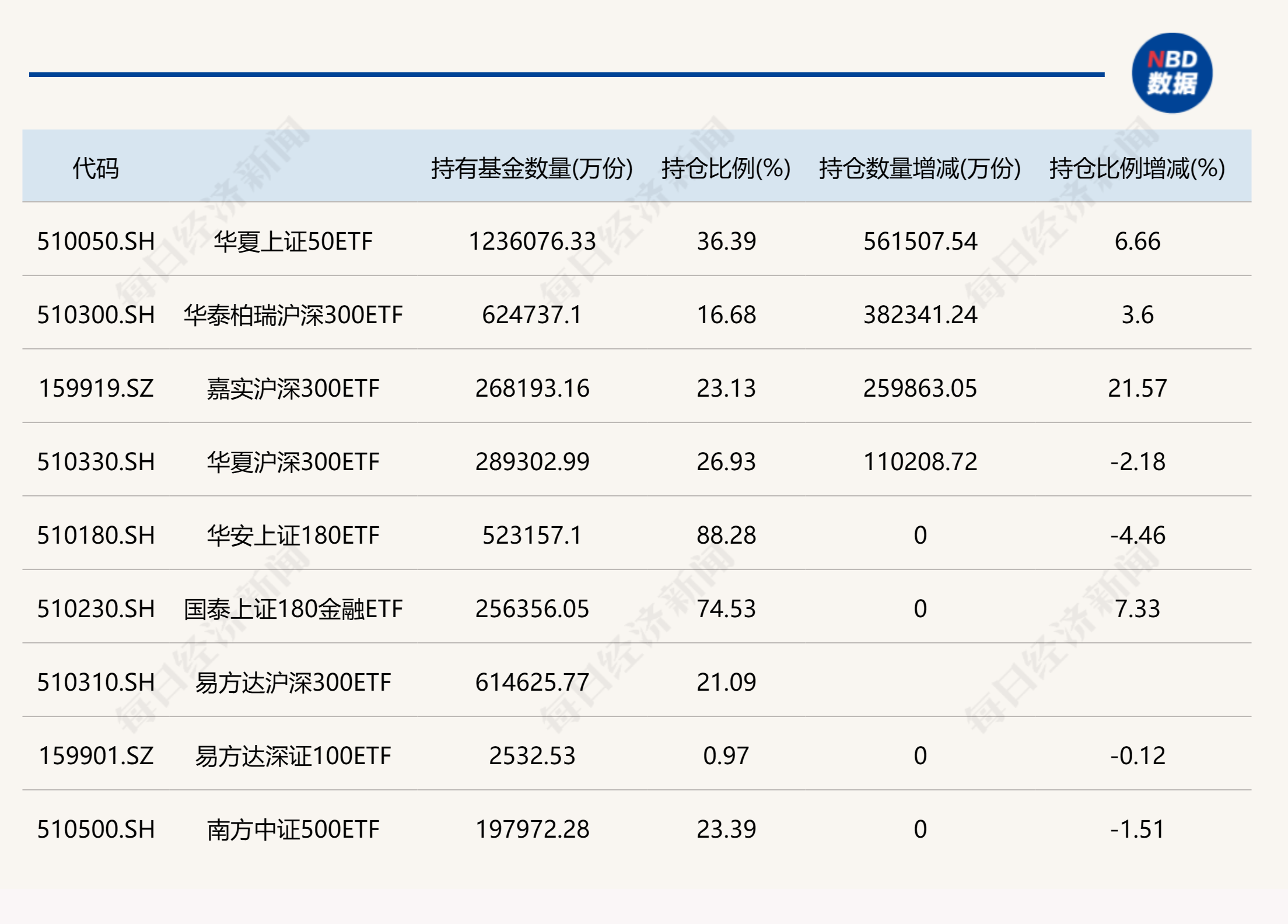The height and width of the screenshot is (924, 1288).
Task: Click the value 197972.28
Action: pyautogui.click(x=532, y=829)
